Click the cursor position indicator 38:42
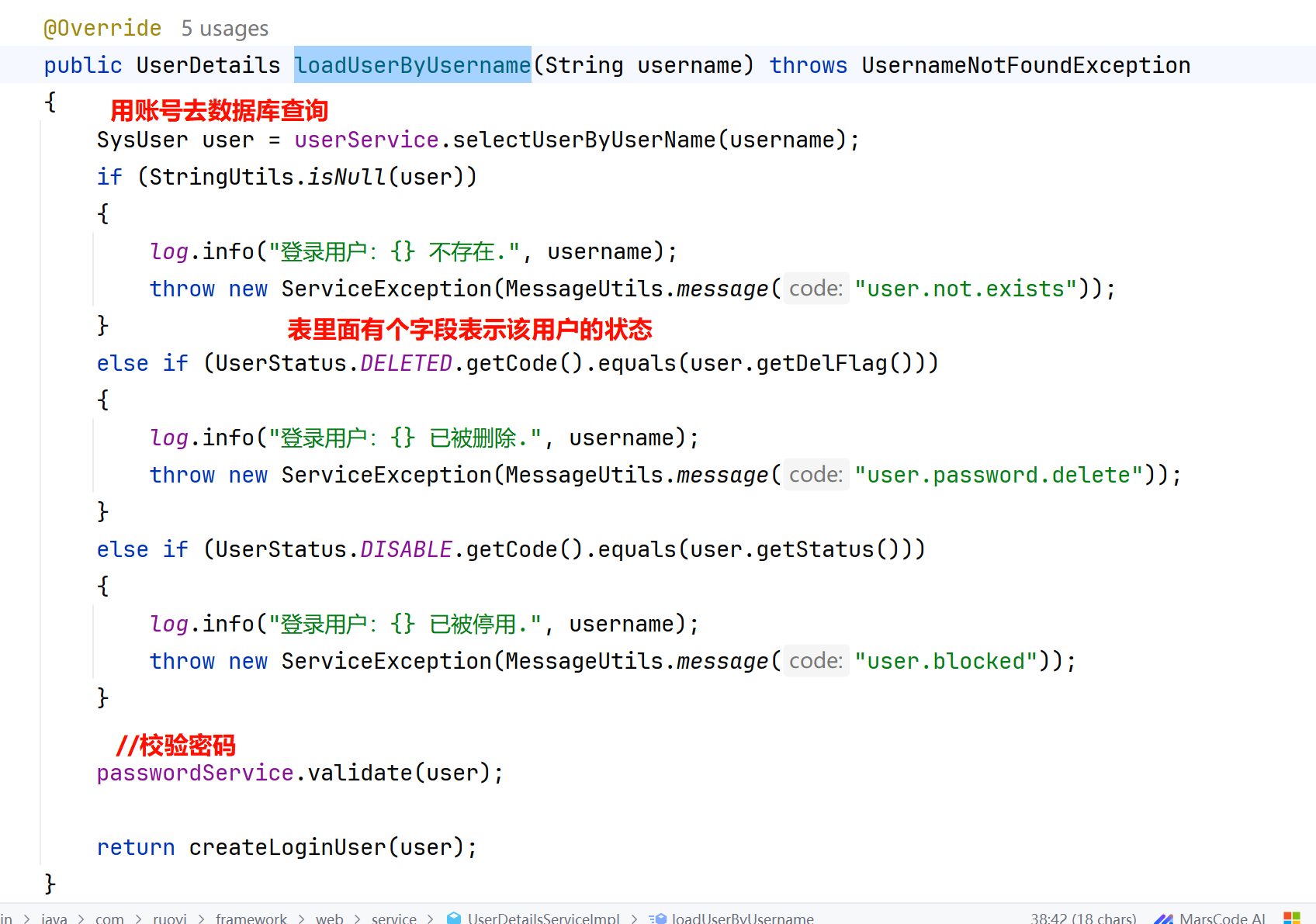Viewport: 1316px width, 924px height. point(1082,918)
